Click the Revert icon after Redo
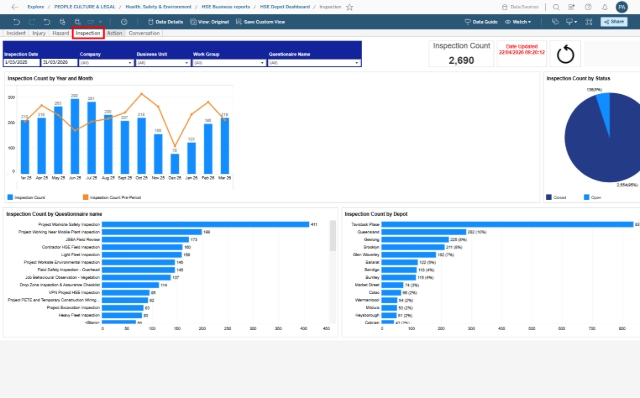Screen dimensions: 640x398 (47, 22)
